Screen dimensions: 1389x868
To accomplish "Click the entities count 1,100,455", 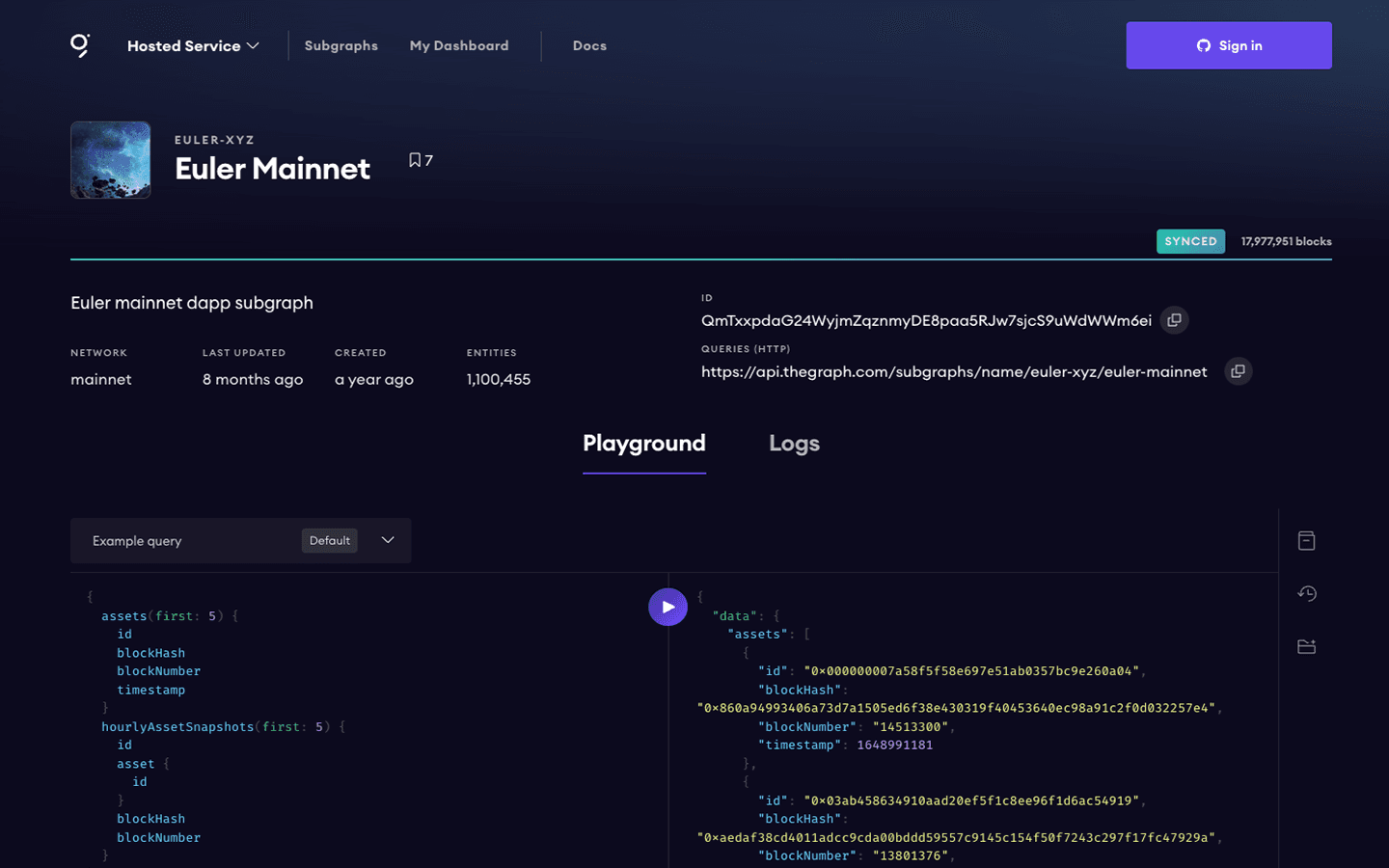I will point(499,379).
